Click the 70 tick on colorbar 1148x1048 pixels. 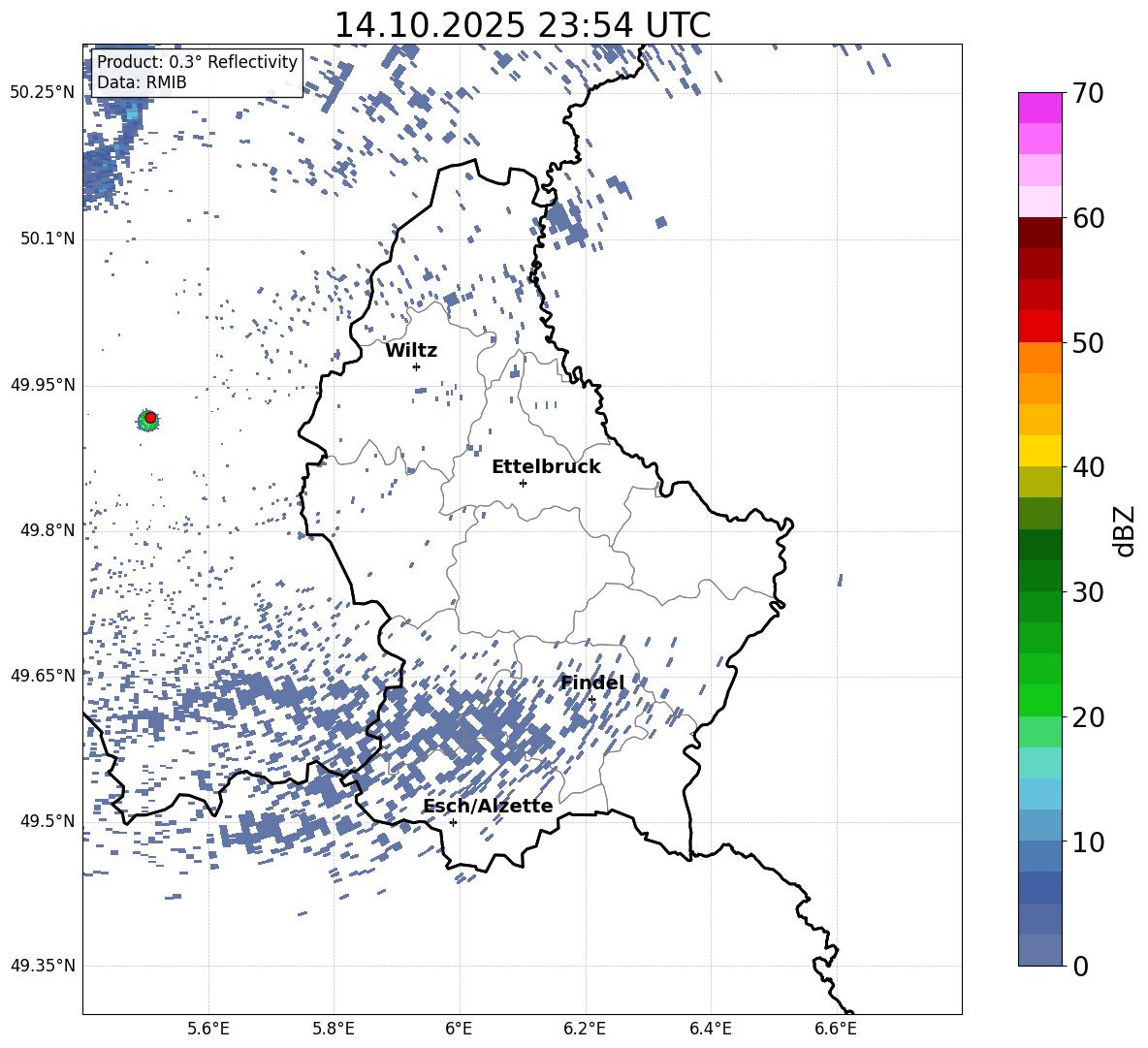(x=1088, y=94)
